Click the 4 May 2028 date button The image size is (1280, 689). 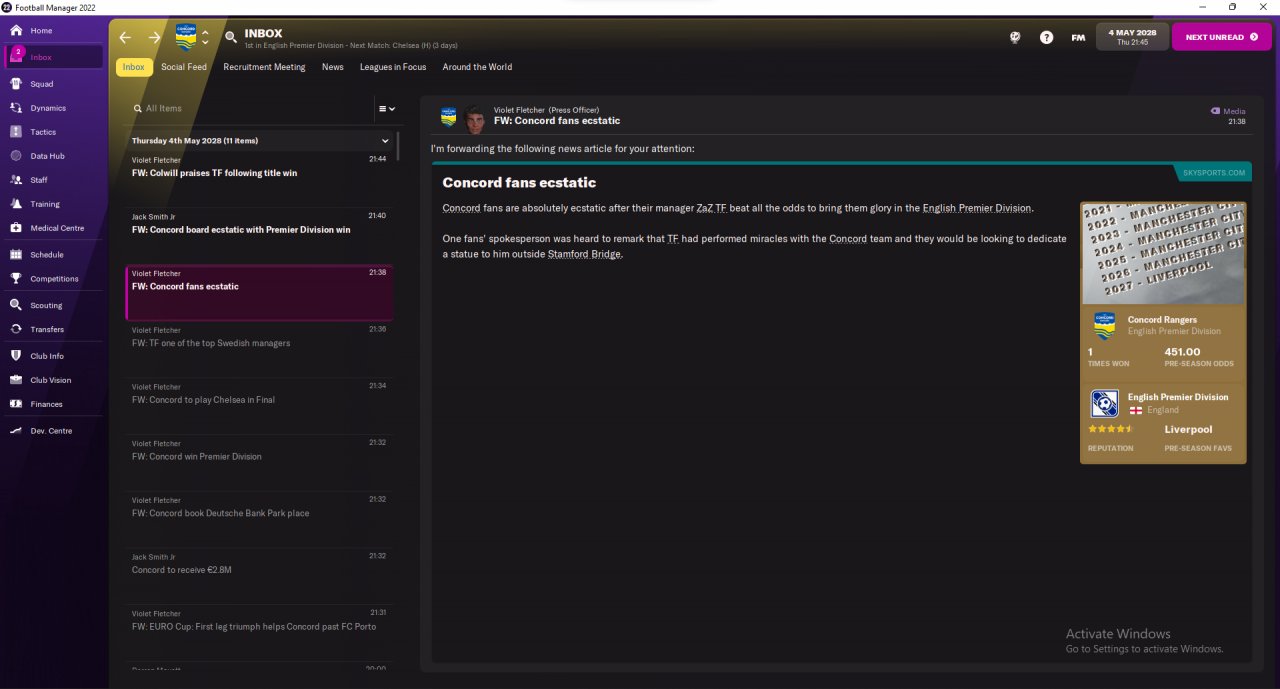1132,37
